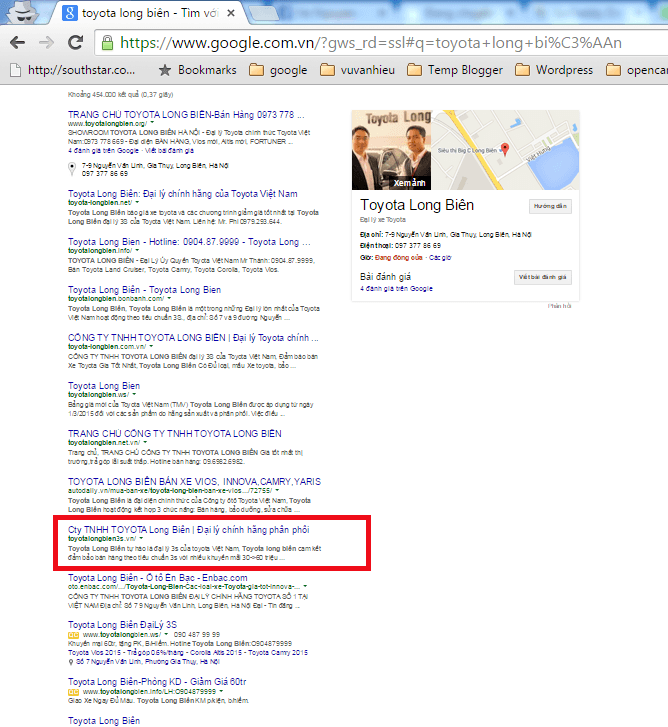Reload the page with the refresh icon
Image resolution: width=668 pixels, height=727 pixels.
click(76, 43)
